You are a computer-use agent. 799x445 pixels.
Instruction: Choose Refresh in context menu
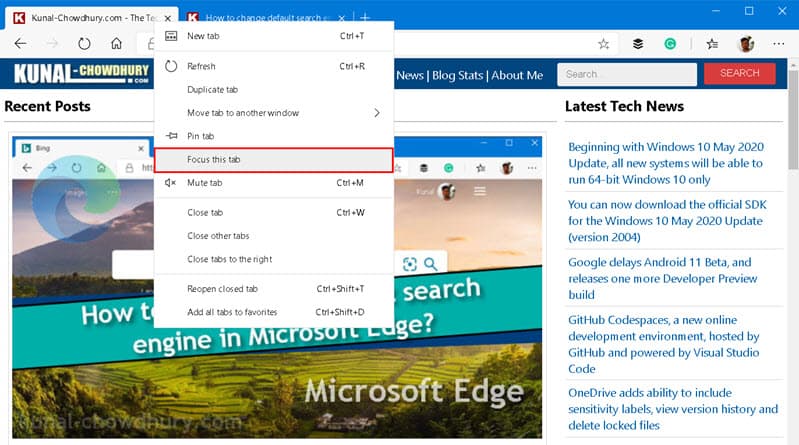(x=274, y=66)
